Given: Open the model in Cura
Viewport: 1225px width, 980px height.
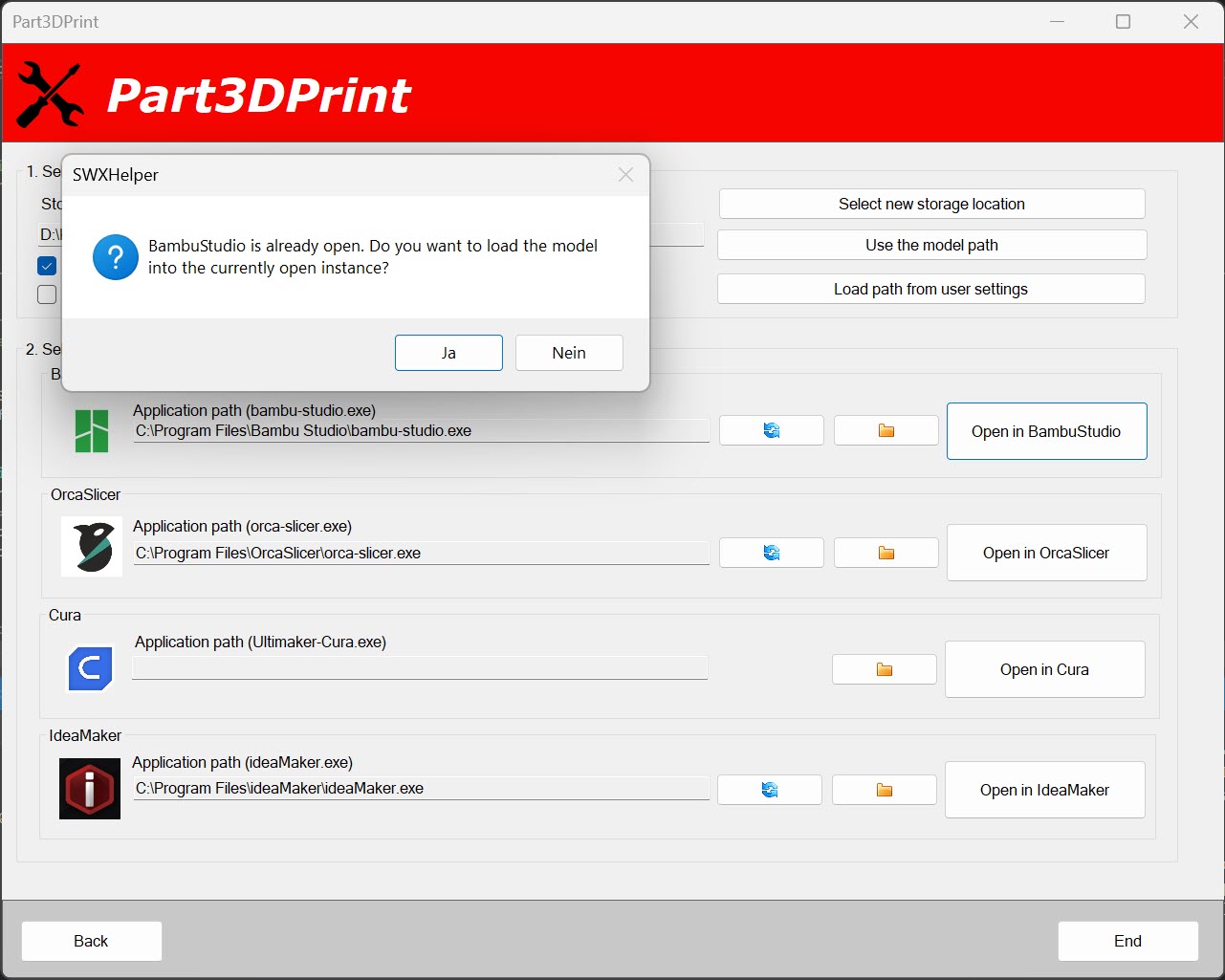Looking at the screenshot, I should click(1044, 669).
